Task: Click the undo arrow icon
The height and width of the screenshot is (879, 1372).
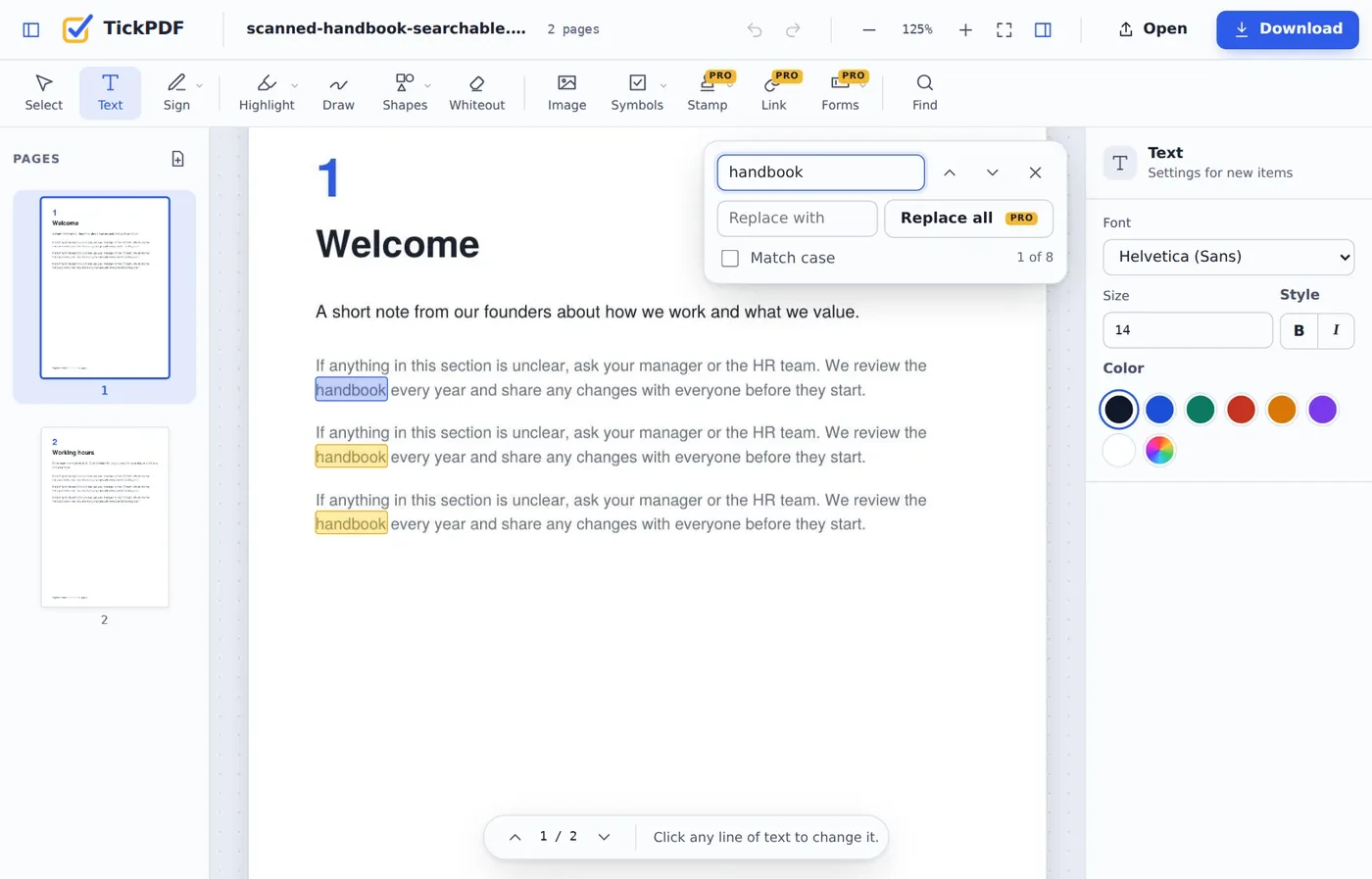Action: [x=754, y=29]
